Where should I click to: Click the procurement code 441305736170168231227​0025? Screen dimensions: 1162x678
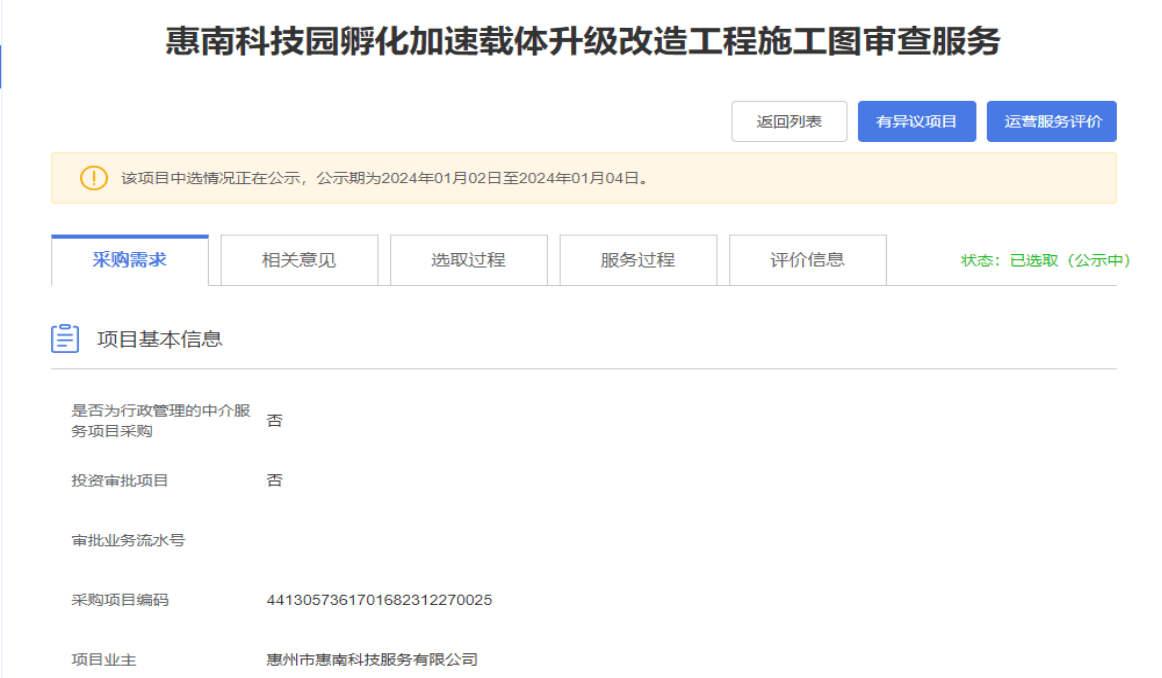(379, 600)
